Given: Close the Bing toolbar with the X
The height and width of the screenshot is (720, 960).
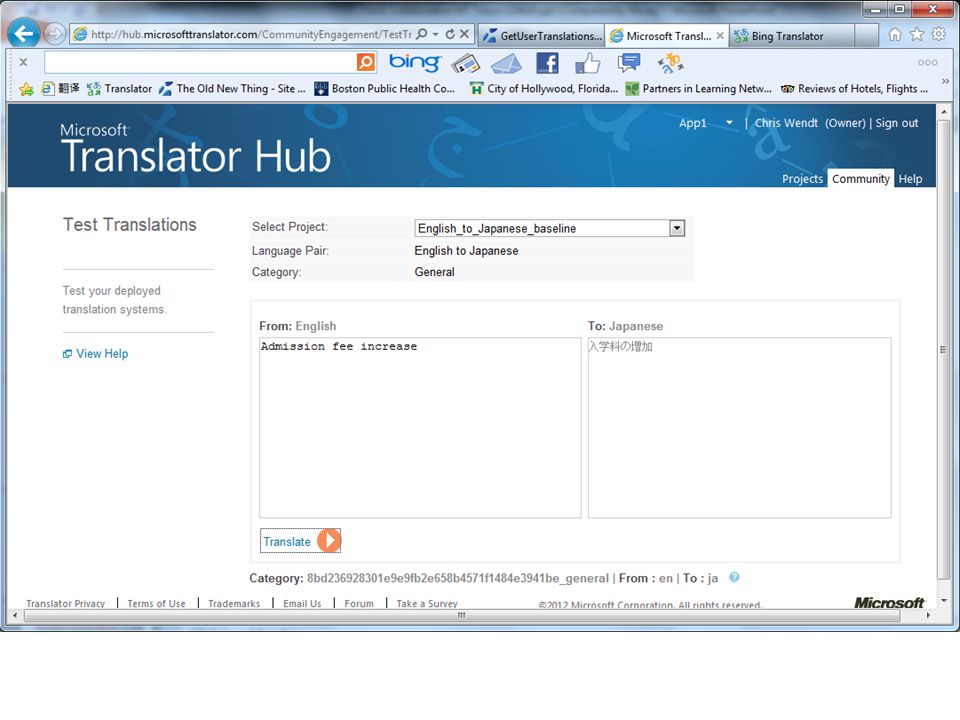Looking at the screenshot, I should click(23, 62).
